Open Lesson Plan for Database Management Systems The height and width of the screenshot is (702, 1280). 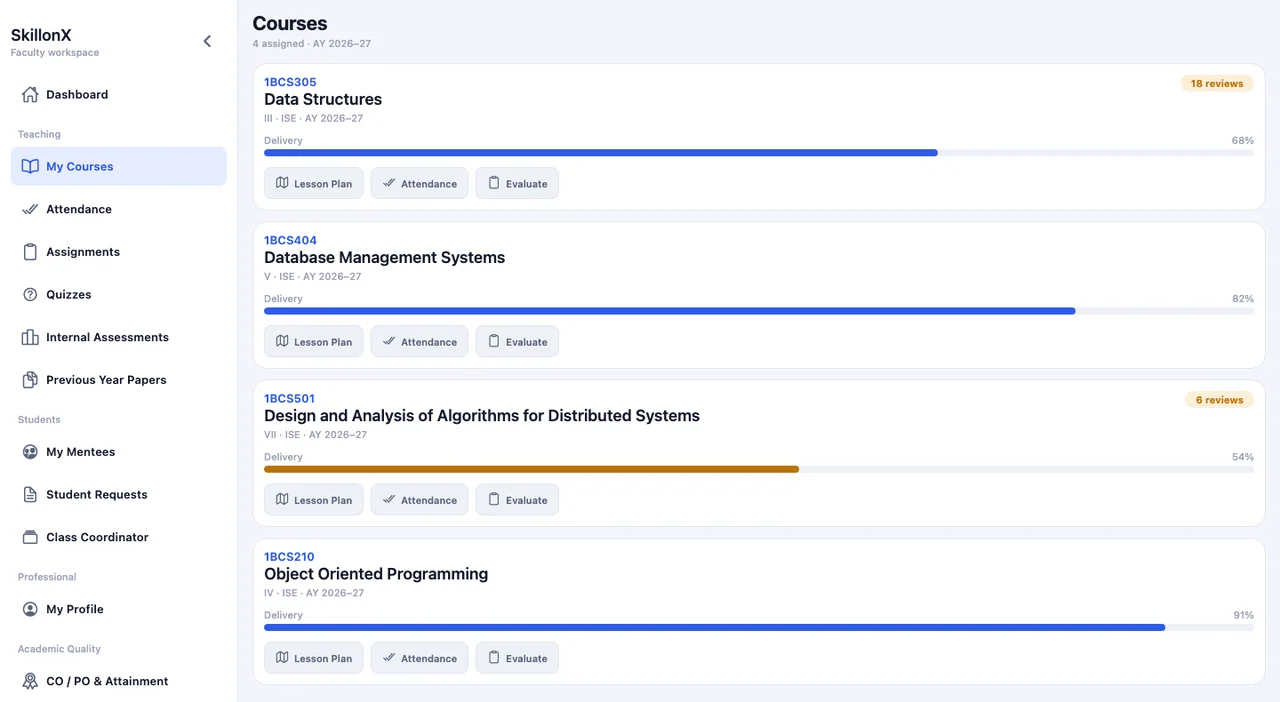pyautogui.click(x=314, y=341)
